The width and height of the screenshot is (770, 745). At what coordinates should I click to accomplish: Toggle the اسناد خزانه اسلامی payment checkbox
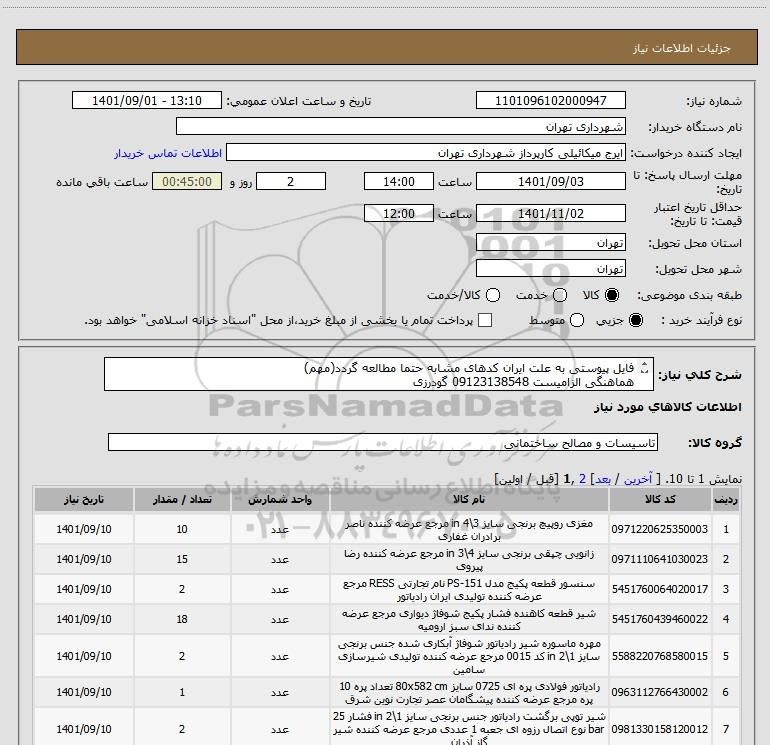coord(485,320)
